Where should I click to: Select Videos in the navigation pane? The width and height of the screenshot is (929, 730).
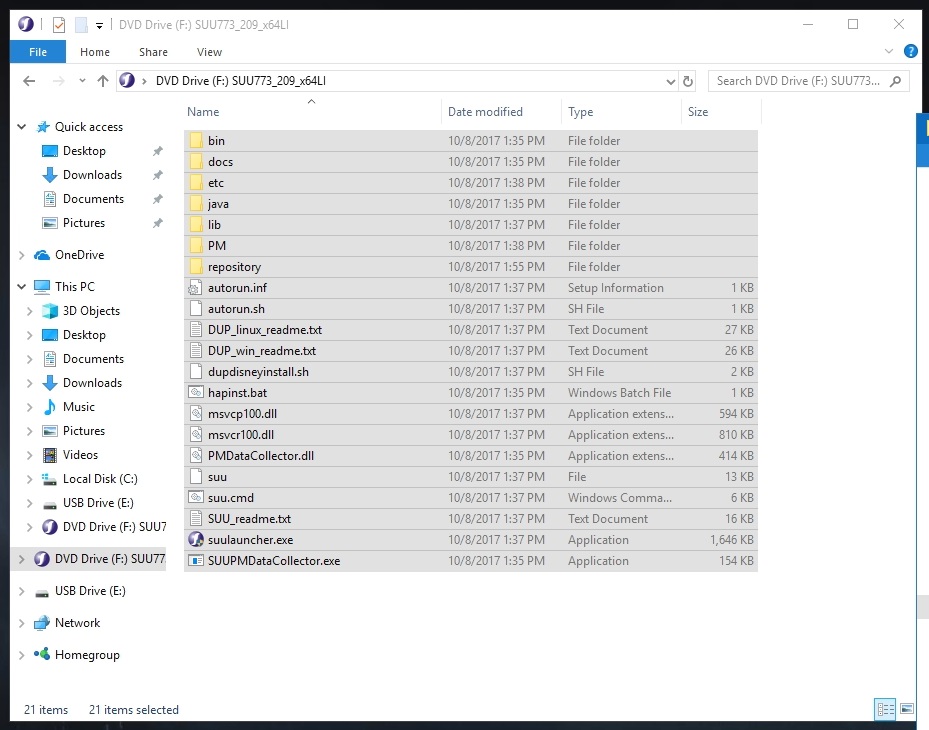pyautogui.click(x=80, y=455)
